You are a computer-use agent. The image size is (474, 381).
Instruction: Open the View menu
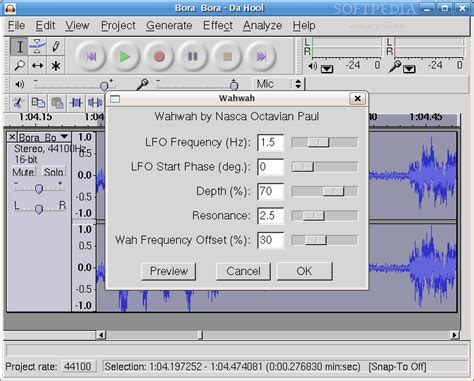click(x=77, y=26)
